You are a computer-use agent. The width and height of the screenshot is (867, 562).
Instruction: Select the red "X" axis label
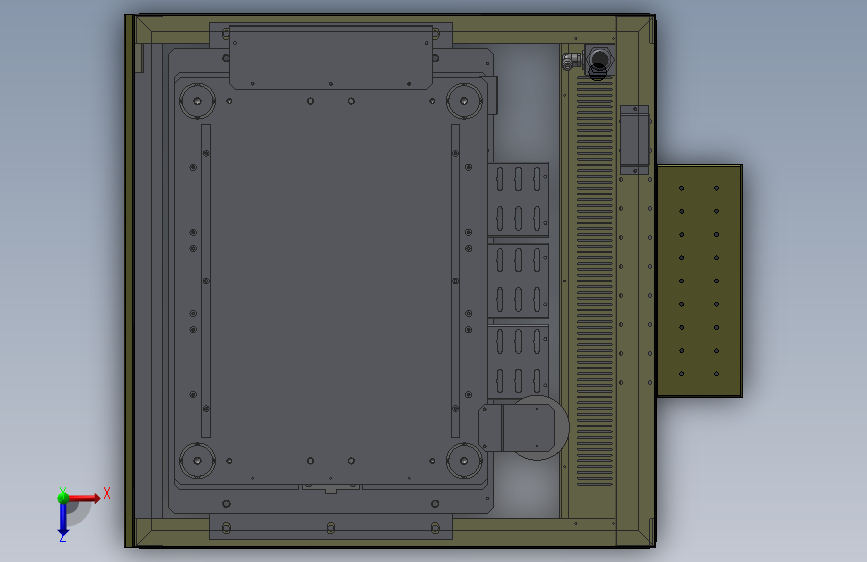click(107, 493)
